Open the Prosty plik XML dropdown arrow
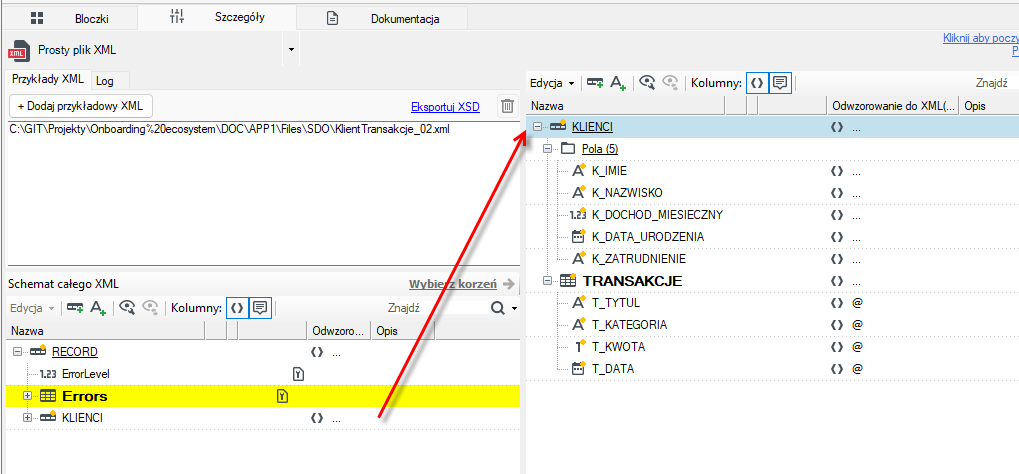Screen dimensions: 1019x474 (x=290, y=50)
